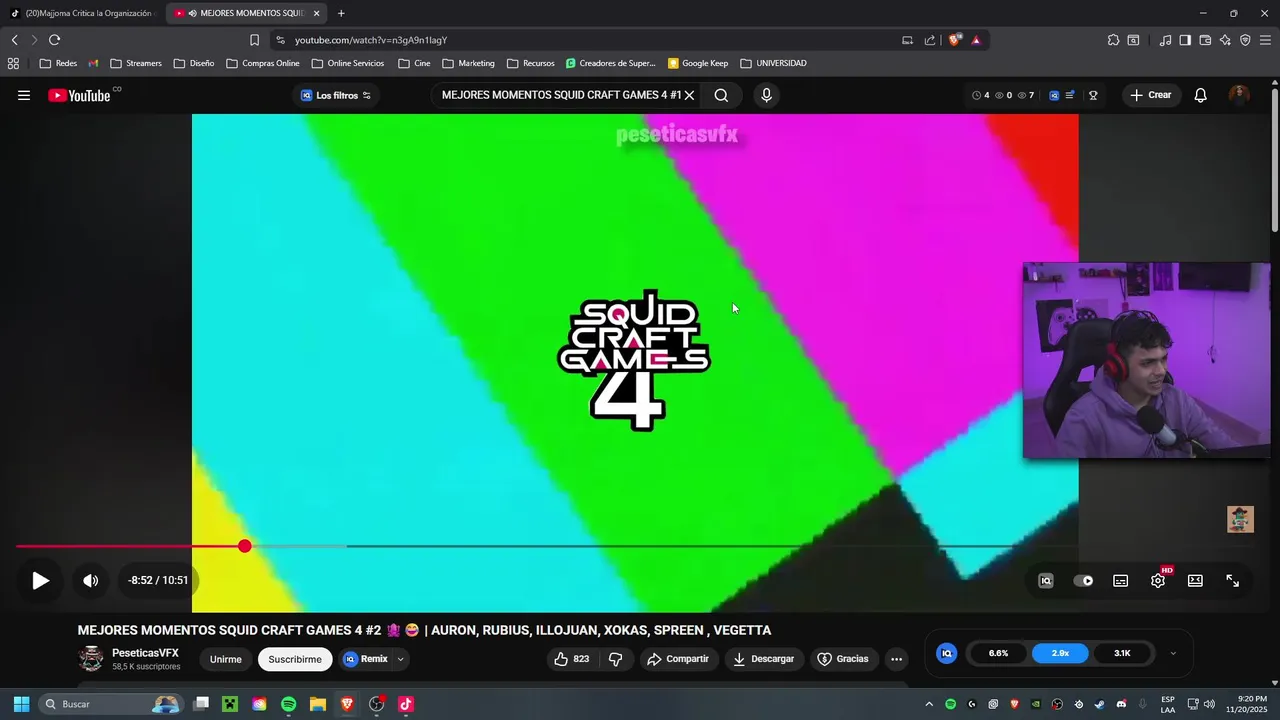This screenshot has height=720, width=1280.
Task: Click the address bar URL
Action: point(371,40)
